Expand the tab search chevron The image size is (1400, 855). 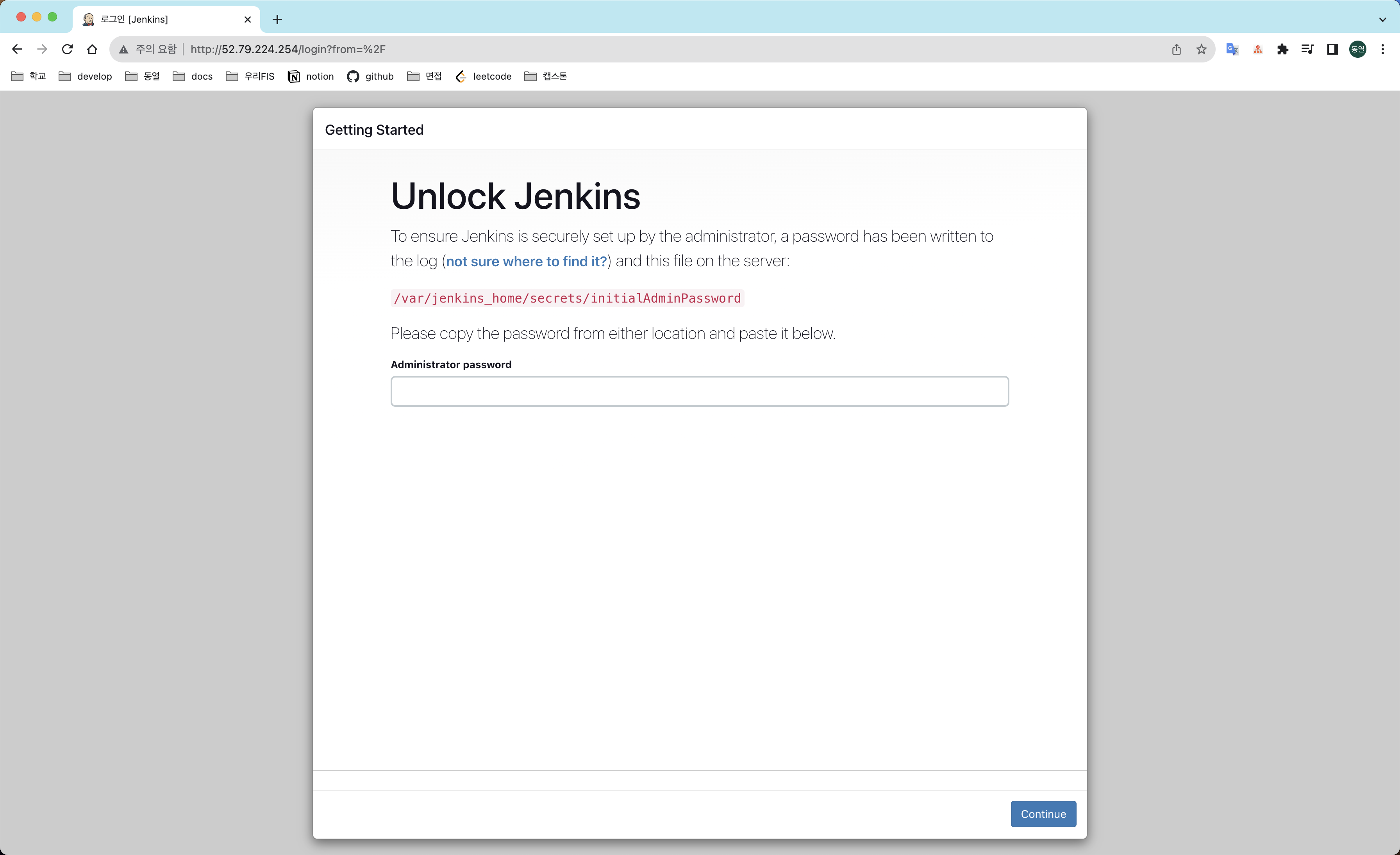click(x=1382, y=19)
